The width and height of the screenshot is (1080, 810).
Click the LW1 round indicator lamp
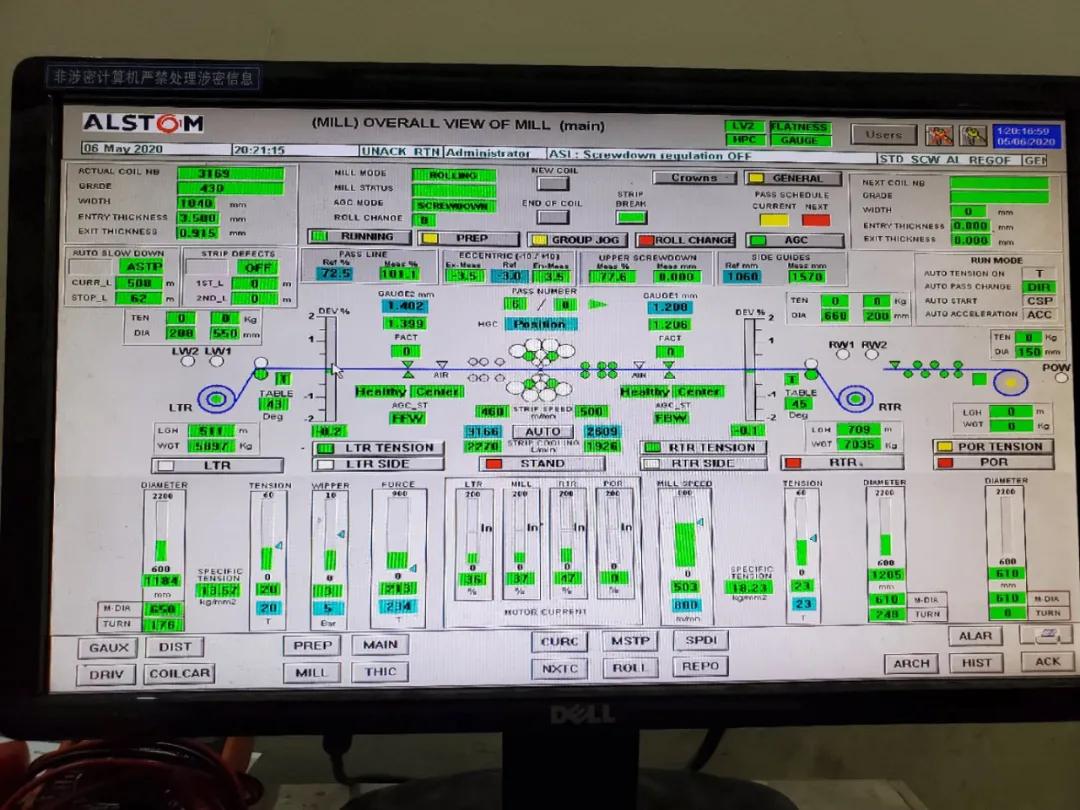(217, 362)
